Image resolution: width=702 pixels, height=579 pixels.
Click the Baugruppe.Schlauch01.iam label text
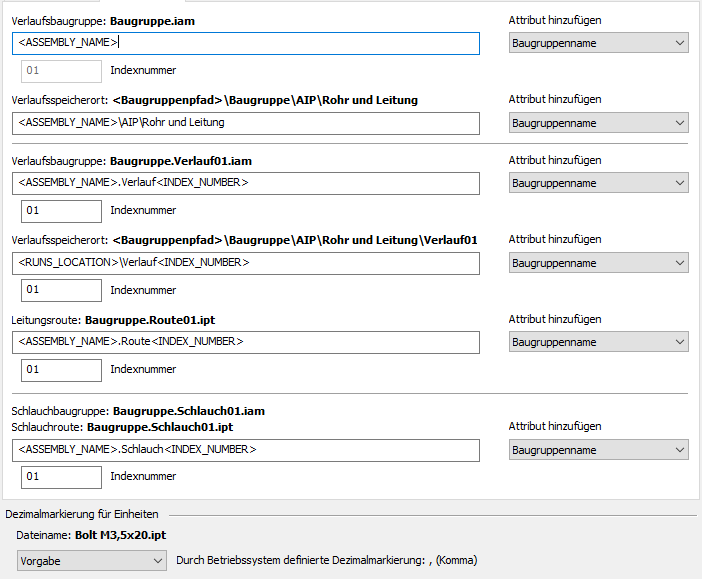[188, 411]
